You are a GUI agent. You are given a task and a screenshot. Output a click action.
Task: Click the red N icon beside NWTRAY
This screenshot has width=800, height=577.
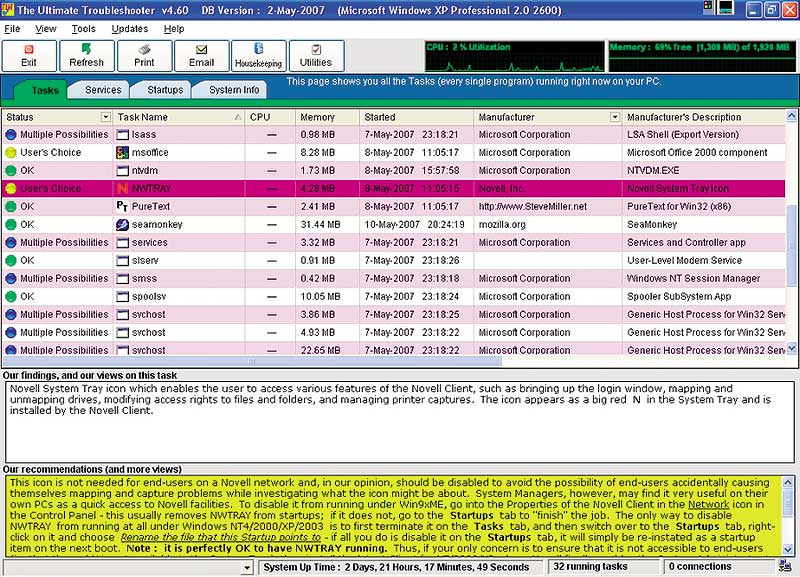(122, 188)
